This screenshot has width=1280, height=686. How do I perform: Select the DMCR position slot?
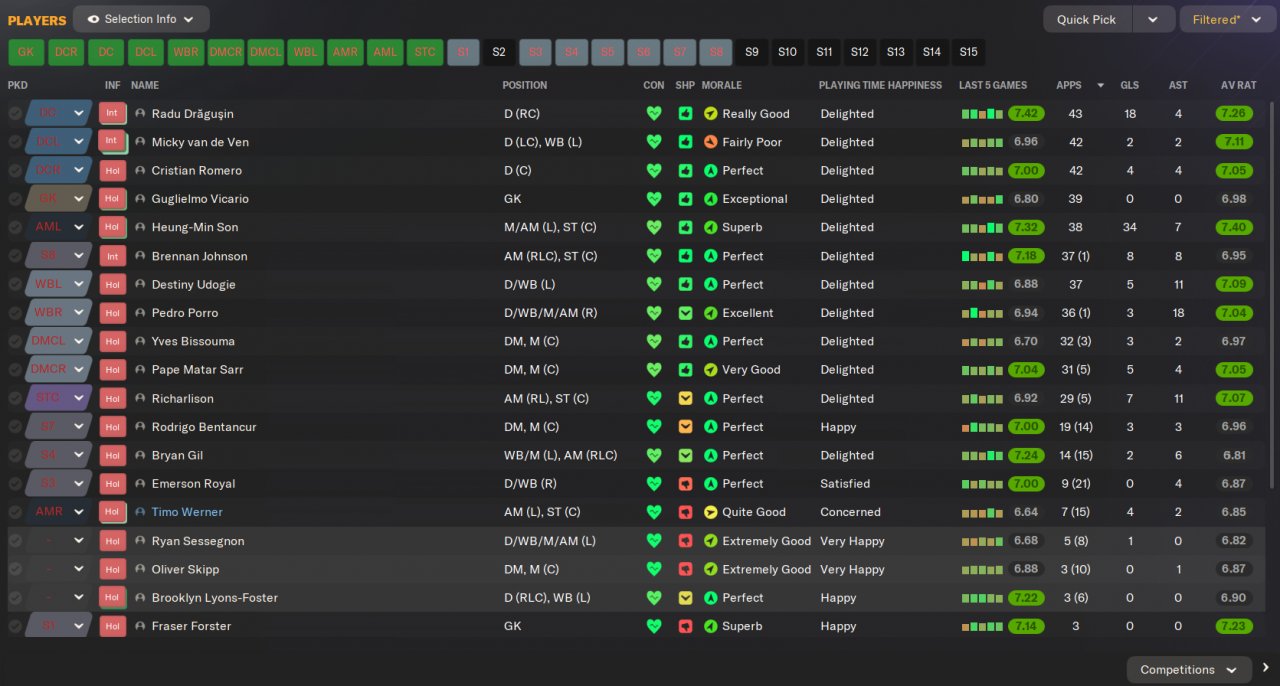coord(226,52)
